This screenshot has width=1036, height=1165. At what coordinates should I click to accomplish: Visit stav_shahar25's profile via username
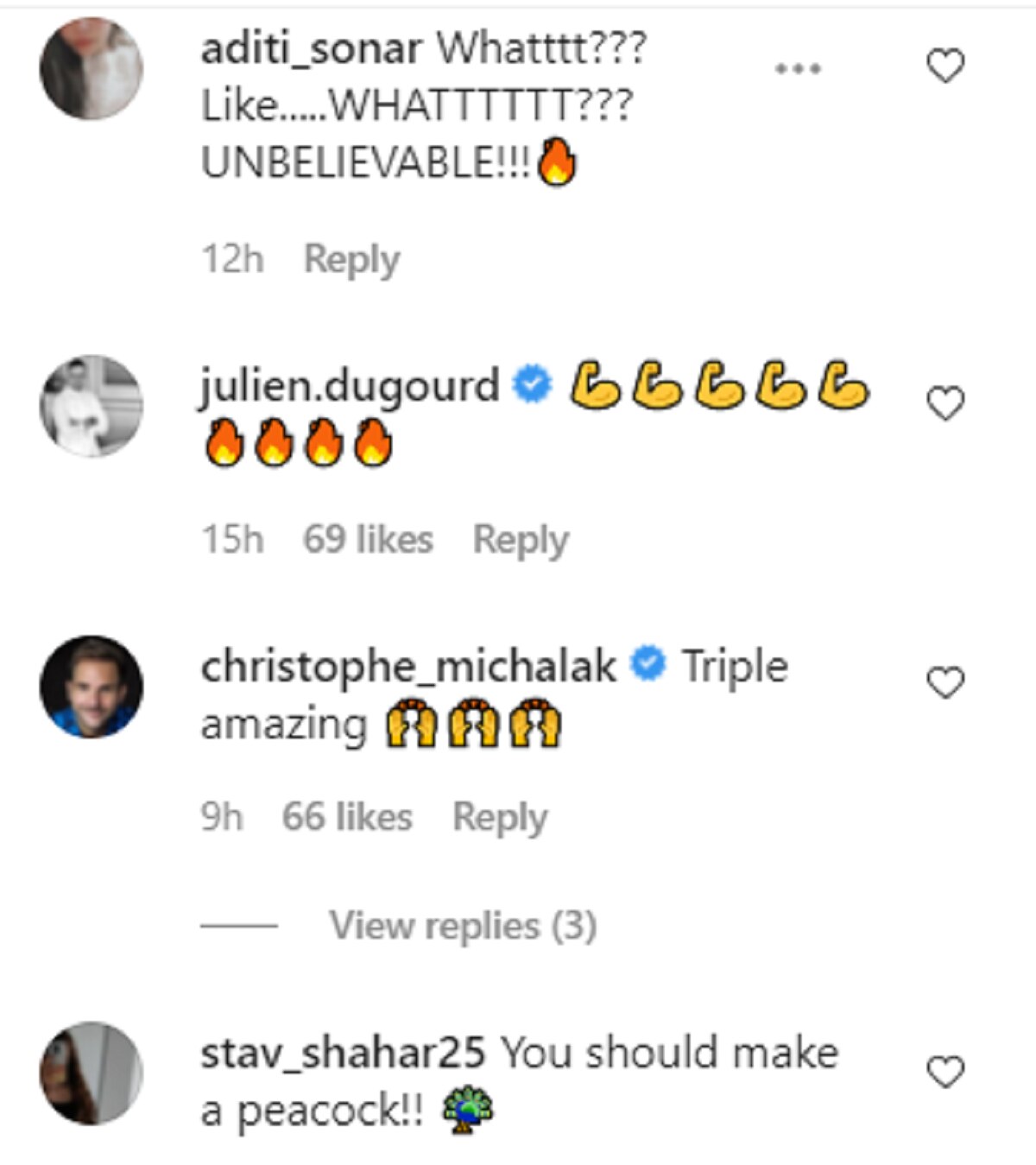[343, 1054]
